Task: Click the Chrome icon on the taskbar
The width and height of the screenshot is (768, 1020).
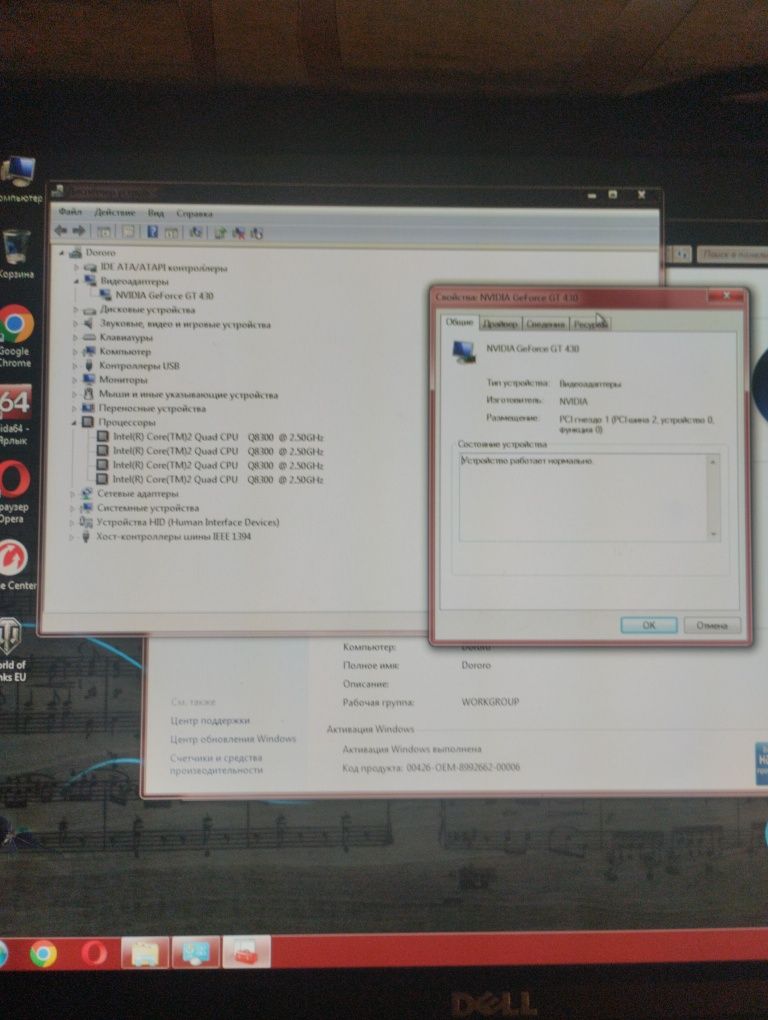Action: (x=43, y=953)
